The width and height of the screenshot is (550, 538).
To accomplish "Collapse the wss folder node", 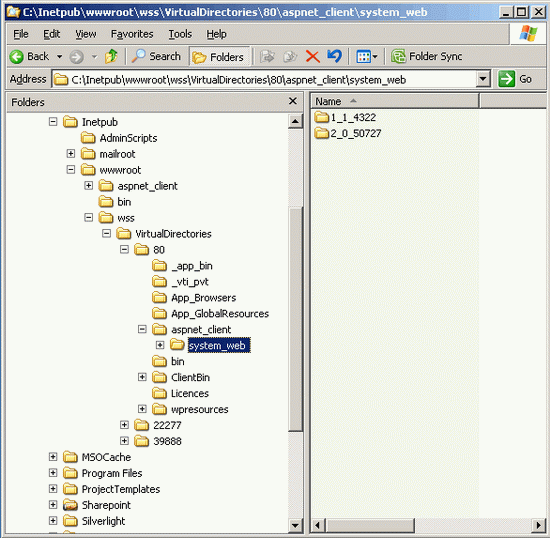I will tap(88, 218).
